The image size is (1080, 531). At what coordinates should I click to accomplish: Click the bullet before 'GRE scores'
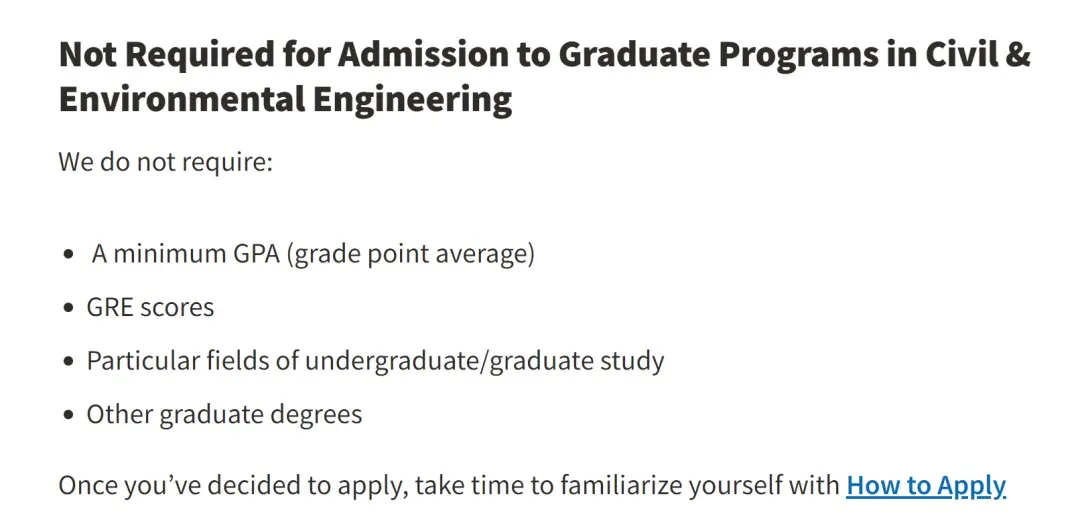(x=68, y=308)
